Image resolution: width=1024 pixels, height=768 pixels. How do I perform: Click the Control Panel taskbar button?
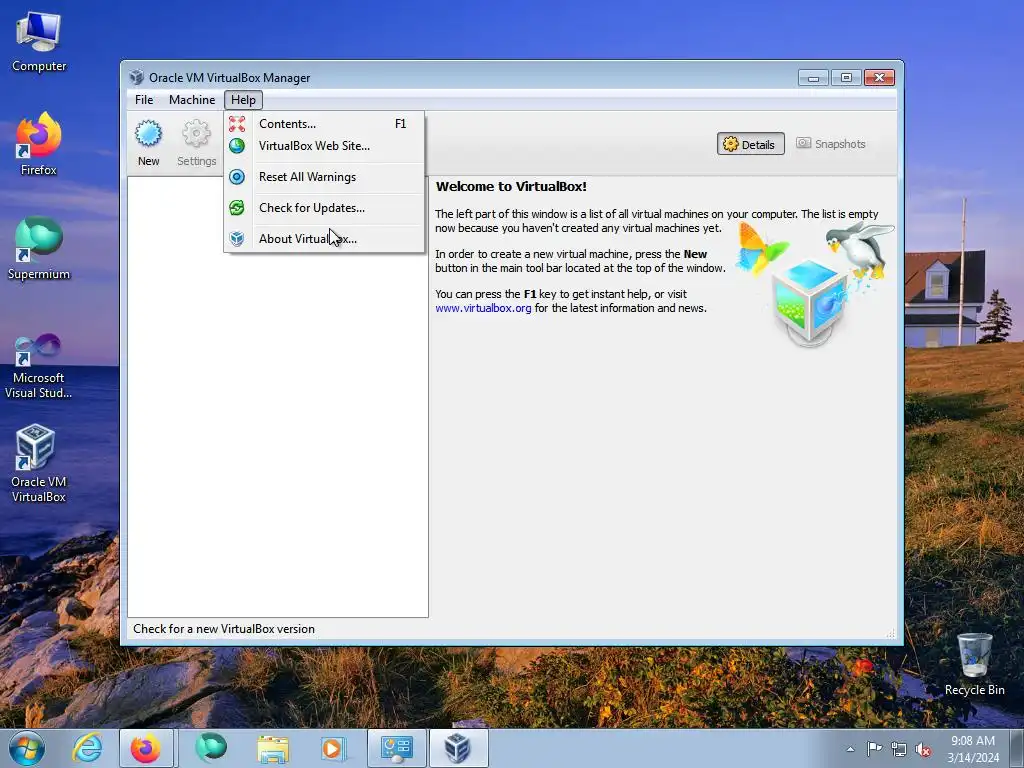click(x=396, y=748)
